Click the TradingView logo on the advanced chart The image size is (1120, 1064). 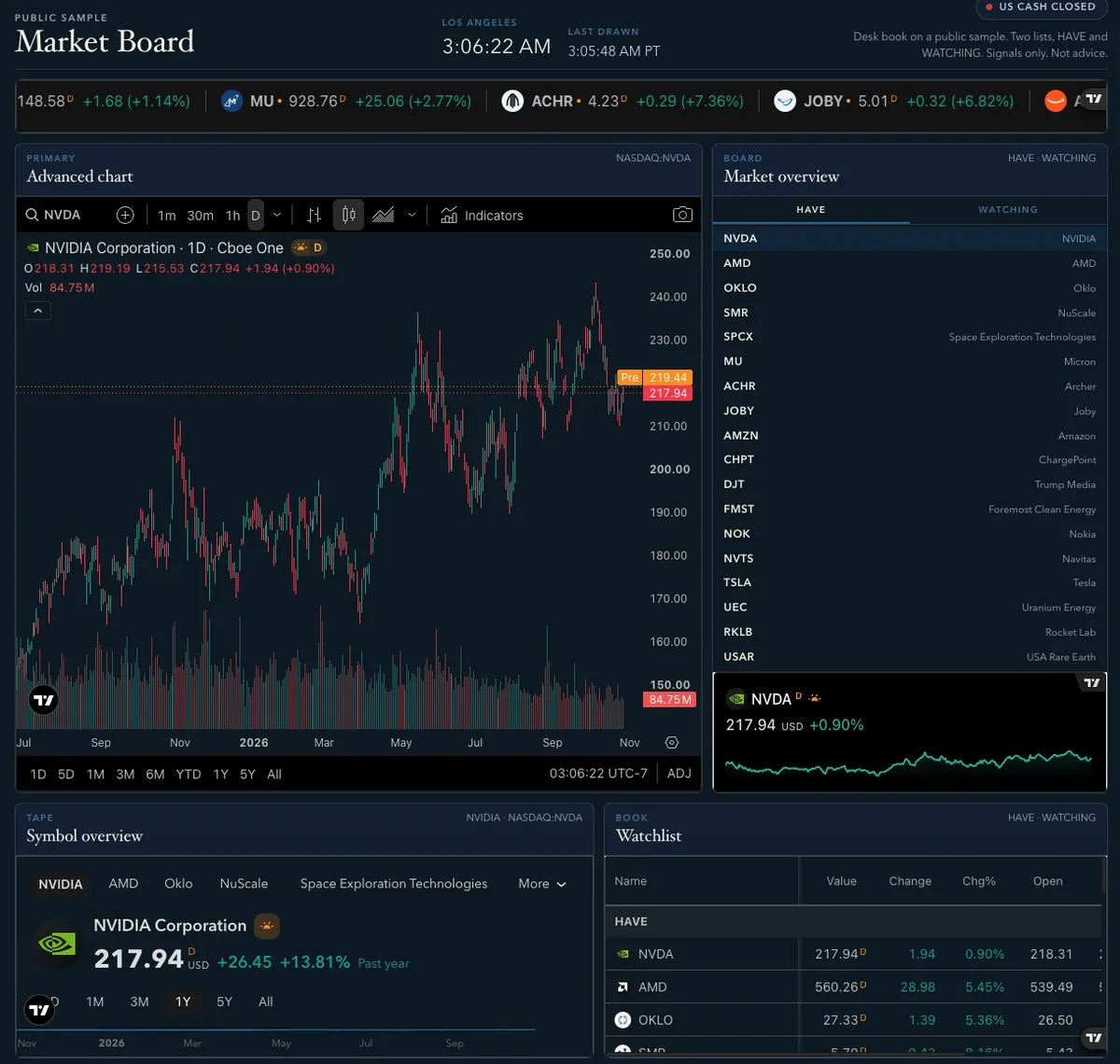(x=44, y=700)
